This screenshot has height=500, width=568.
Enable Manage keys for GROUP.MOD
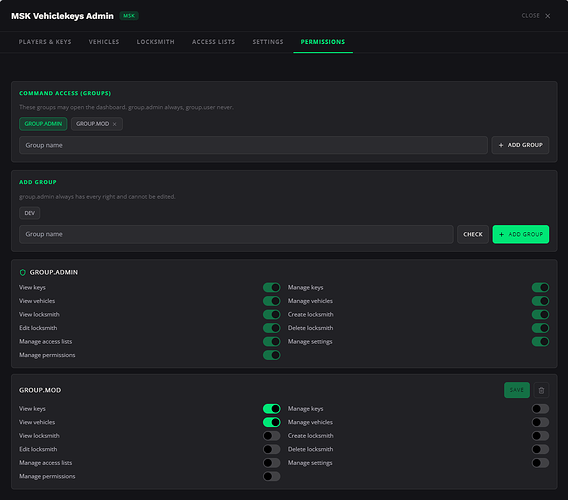(x=540, y=409)
